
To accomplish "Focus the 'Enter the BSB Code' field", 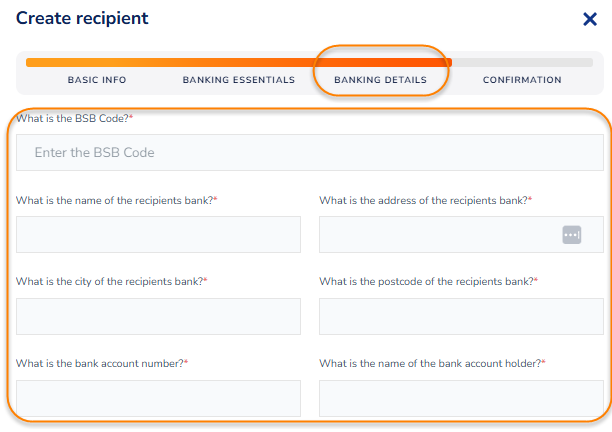I will (x=309, y=153).
